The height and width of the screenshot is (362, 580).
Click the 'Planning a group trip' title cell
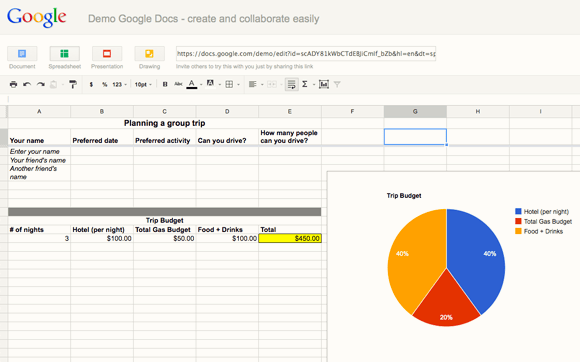coord(165,123)
